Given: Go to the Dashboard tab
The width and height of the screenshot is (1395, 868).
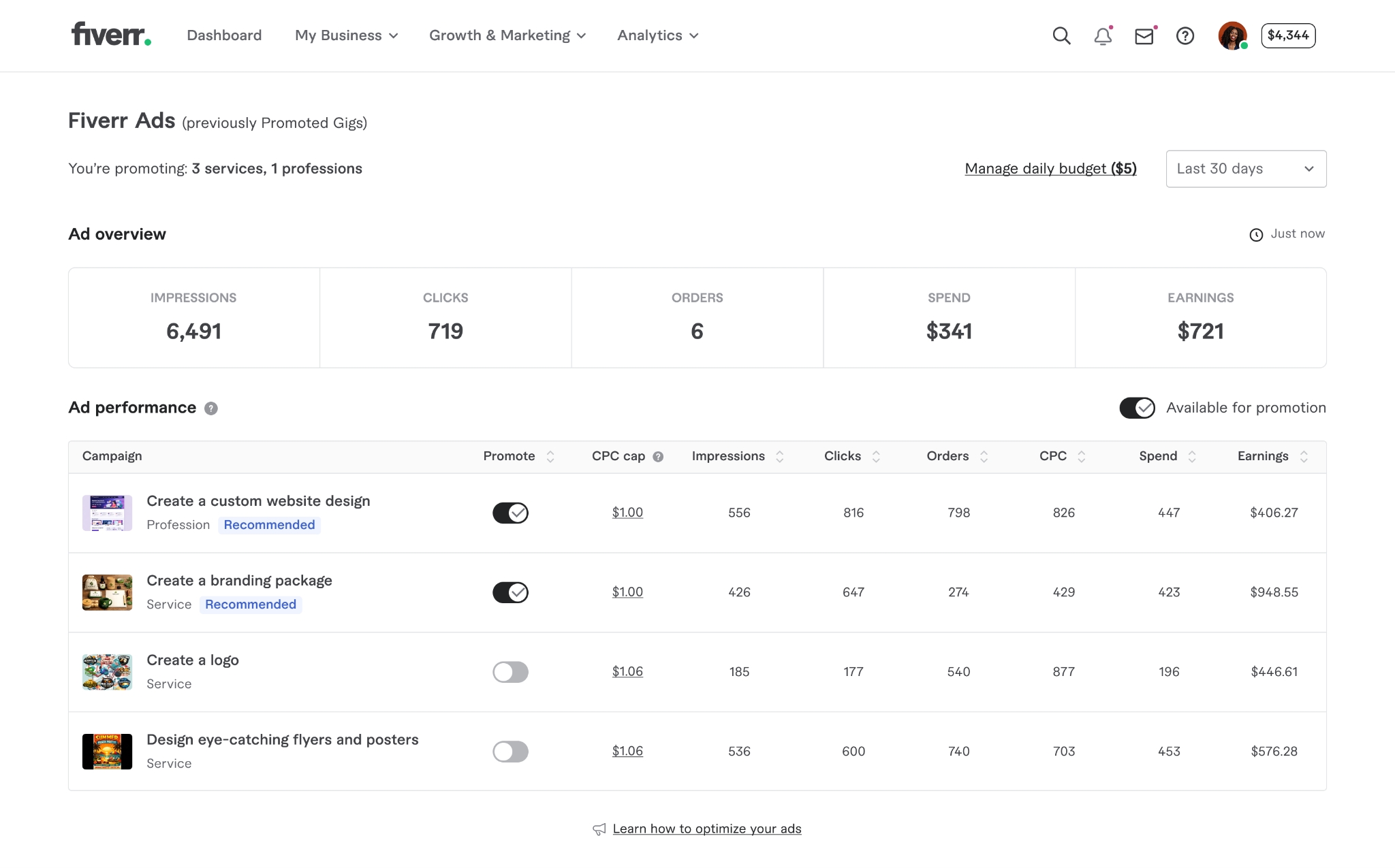Looking at the screenshot, I should click(224, 35).
